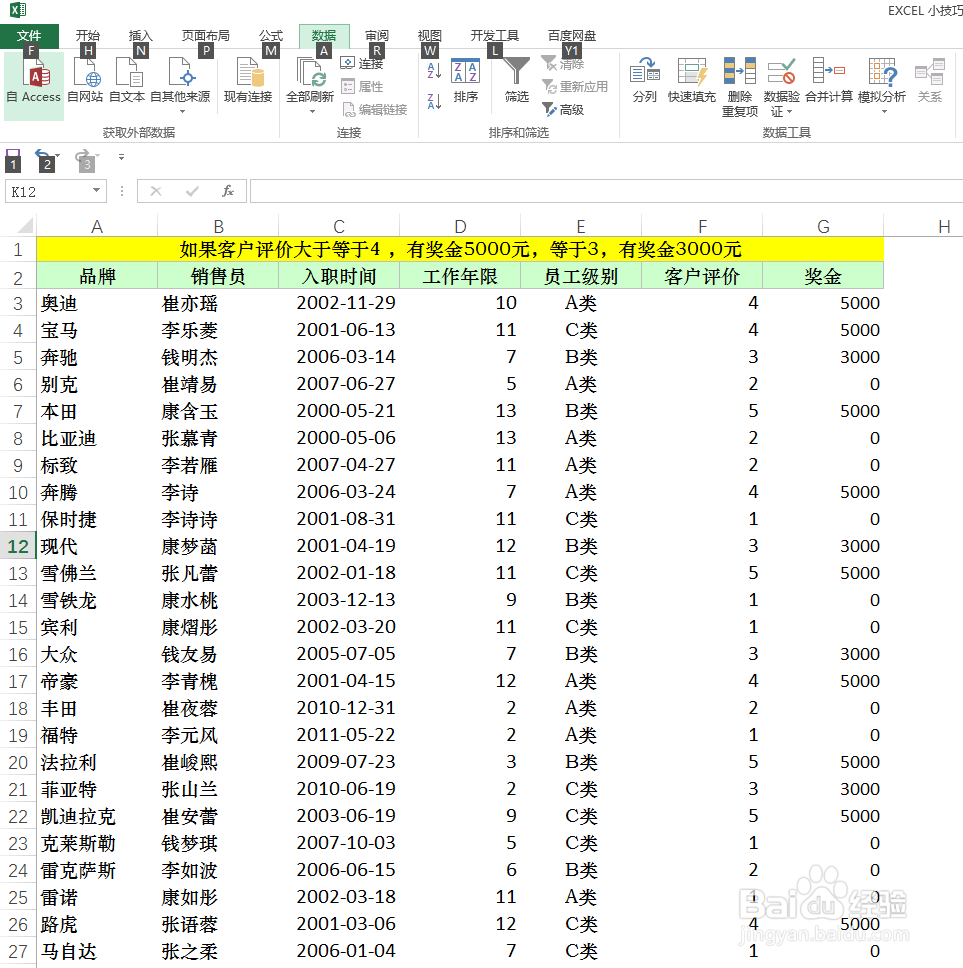Select the 工作年限 header cell

pyautogui.click(x=460, y=276)
